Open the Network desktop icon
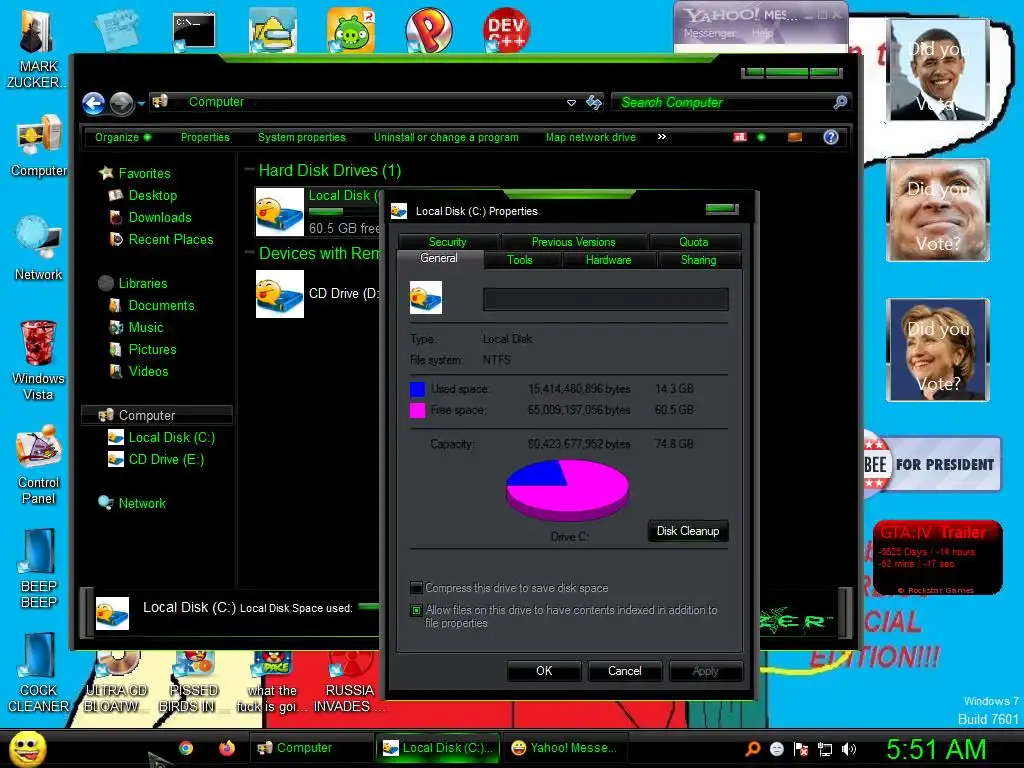Image resolution: width=1024 pixels, height=768 pixels. [38, 249]
